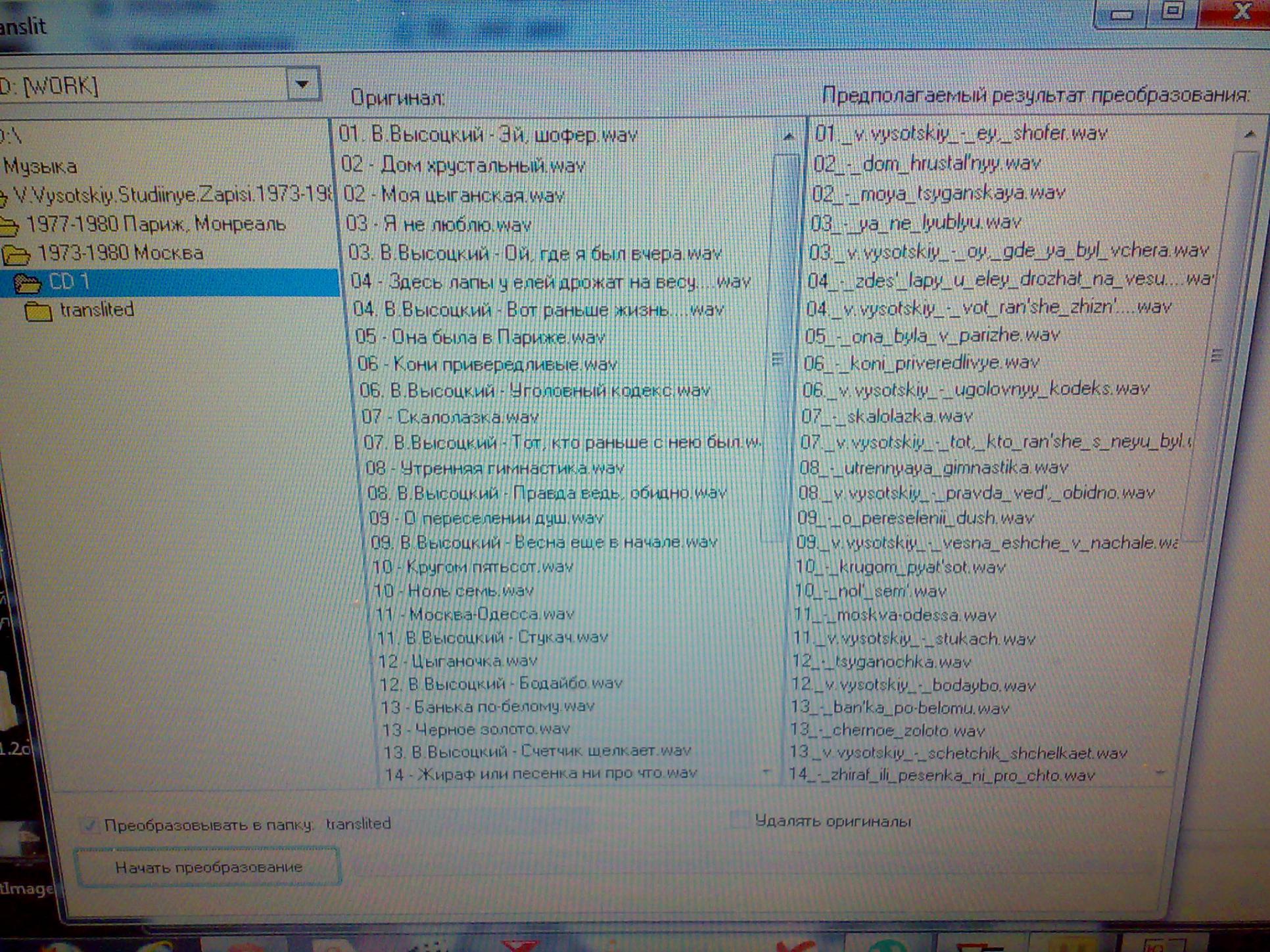The height and width of the screenshot is (952, 1270).
Task: Select file 07 - Скалолазка.wav in original list
Action: point(450,417)
